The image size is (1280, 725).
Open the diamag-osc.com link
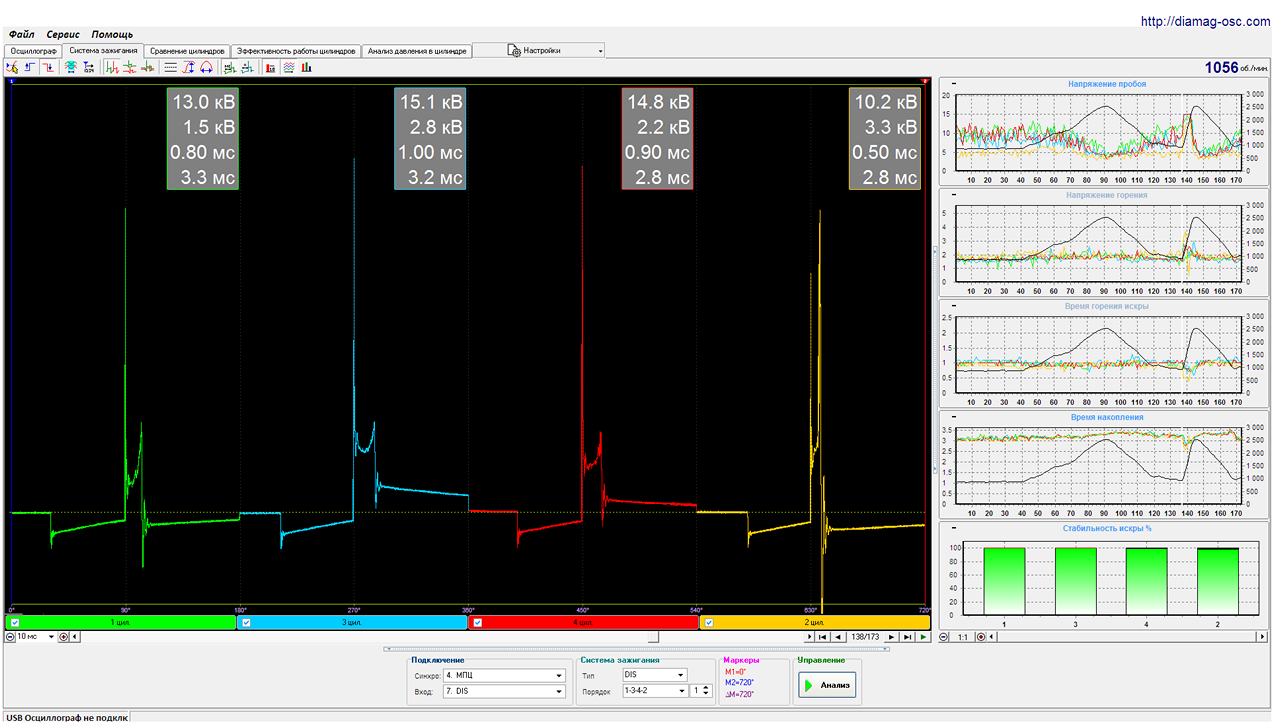pyautogui.click(x=1207, y=21)
